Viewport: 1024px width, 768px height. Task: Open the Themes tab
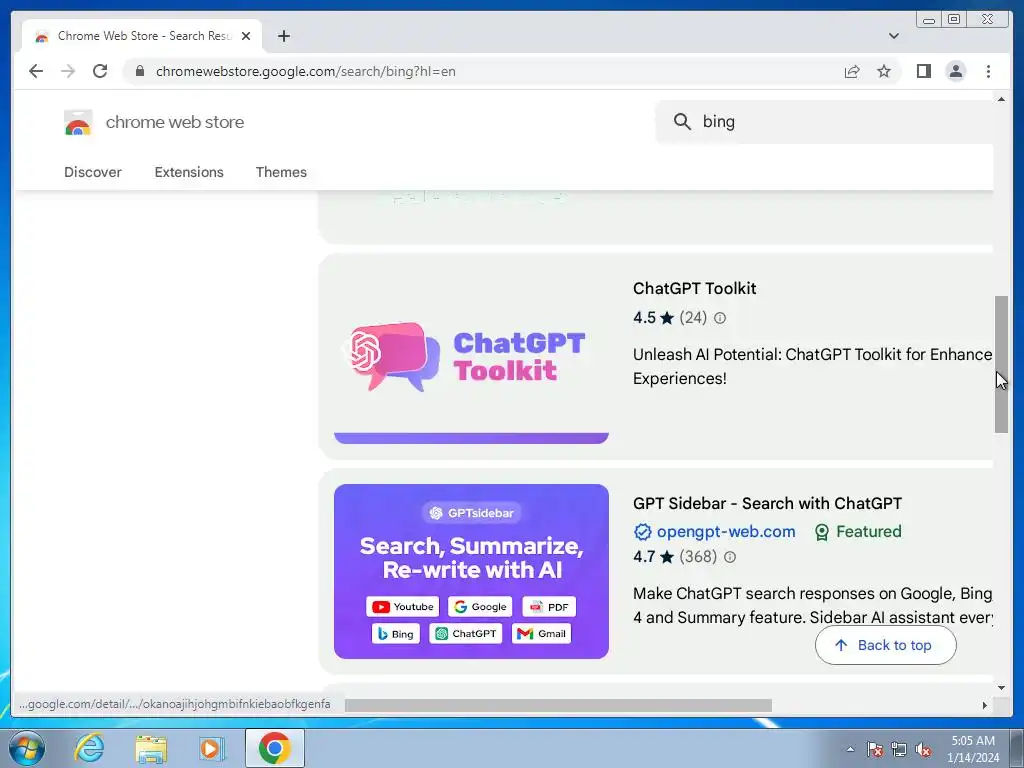[281, 172]
